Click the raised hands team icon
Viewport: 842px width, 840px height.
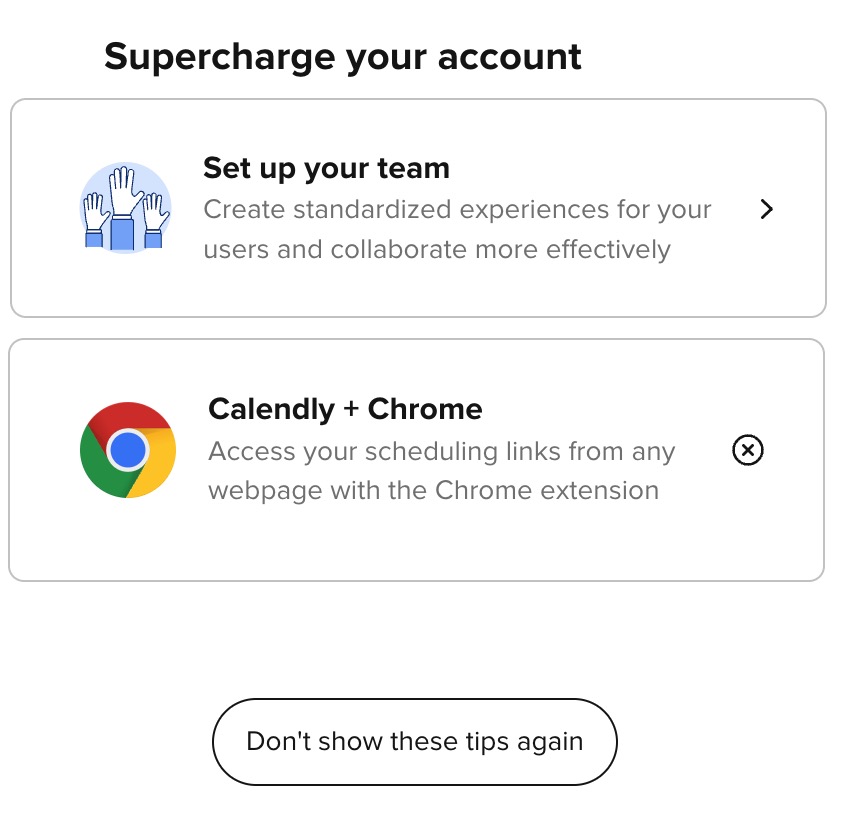(126, 209)
